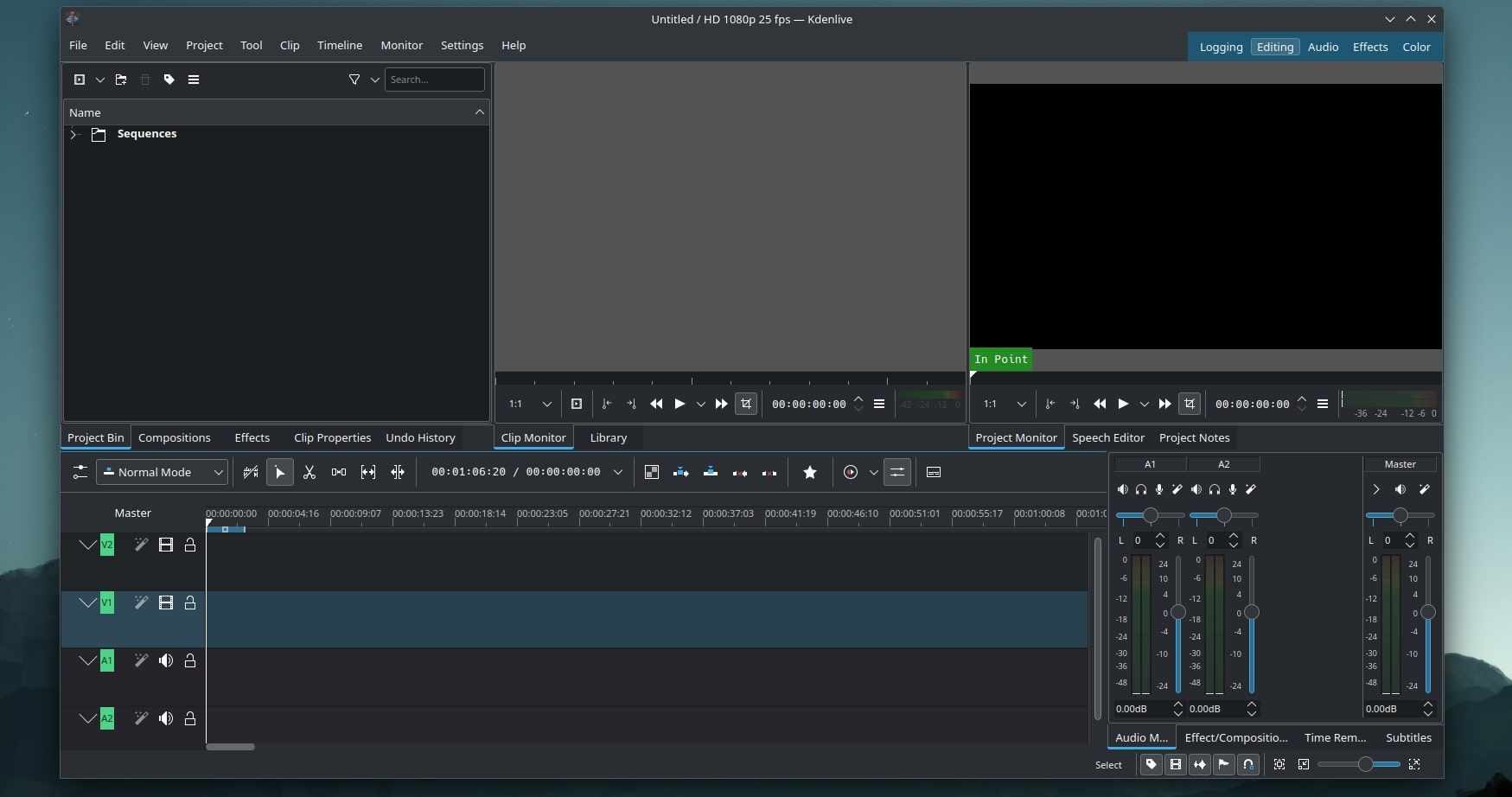Switch to the Logging workspace layout
1512x797 pixels.
click(1221, 47)
